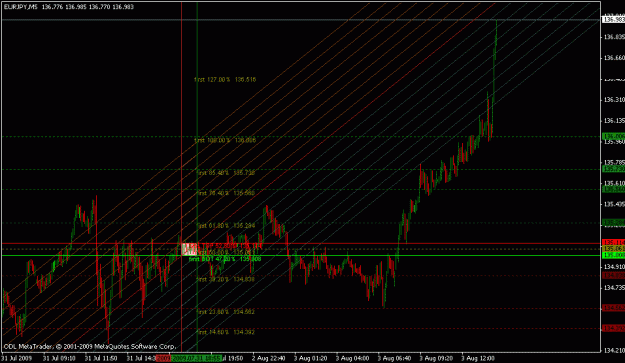Click 136.135 on the price scale
Screen dimensions: 625x363
[x=614, y=120]
